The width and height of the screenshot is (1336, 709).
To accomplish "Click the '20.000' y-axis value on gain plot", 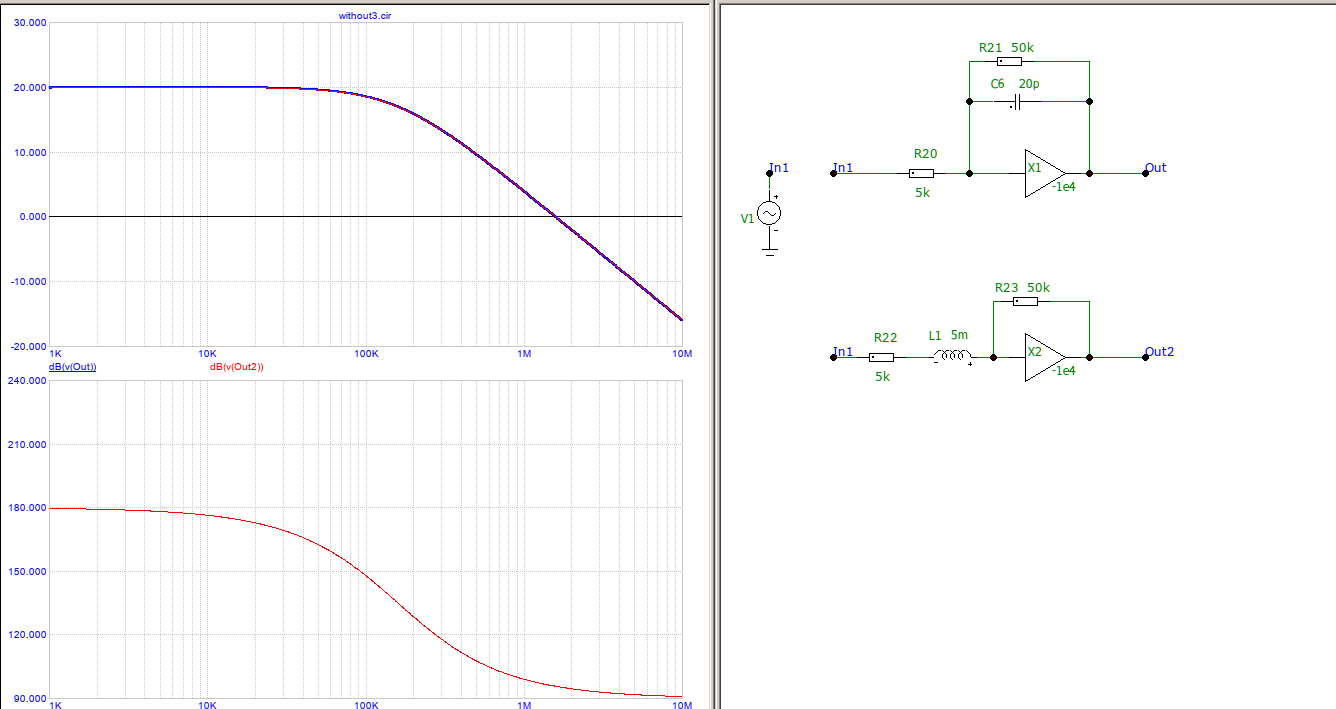I will [x=29, y=88].
